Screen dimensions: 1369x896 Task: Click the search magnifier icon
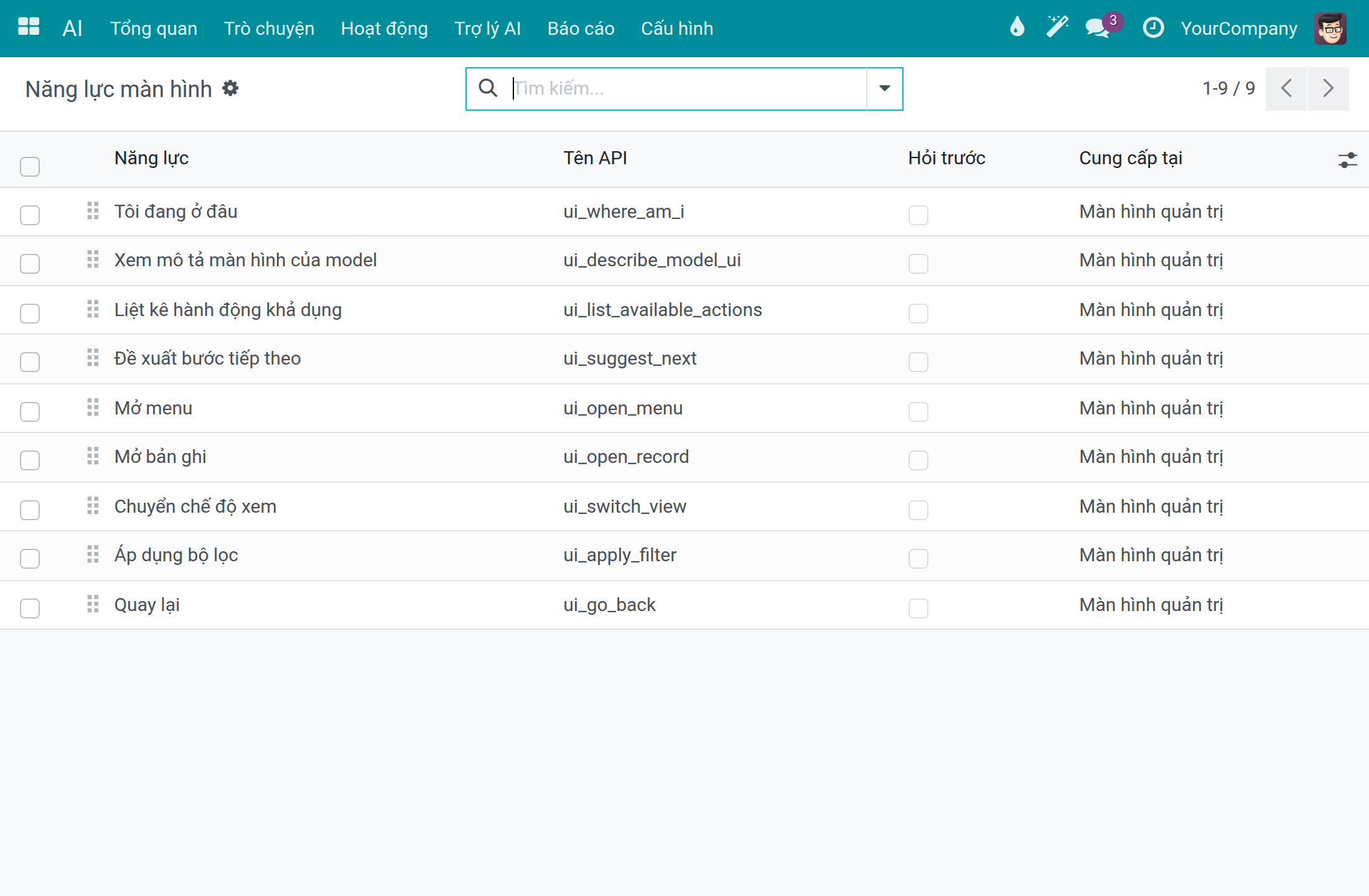pos(488,88)
